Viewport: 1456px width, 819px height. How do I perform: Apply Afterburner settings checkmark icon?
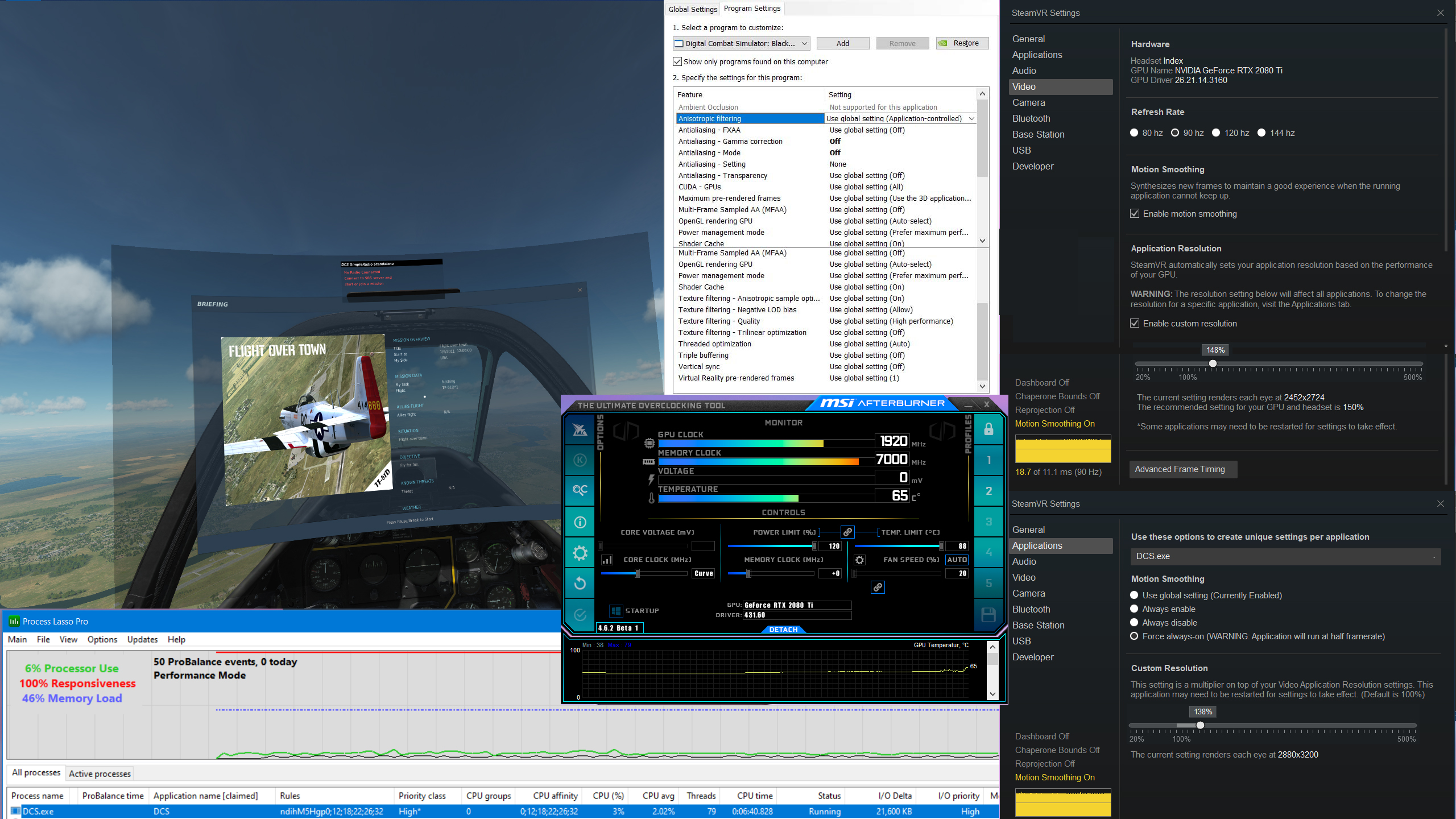coord(580,614)
